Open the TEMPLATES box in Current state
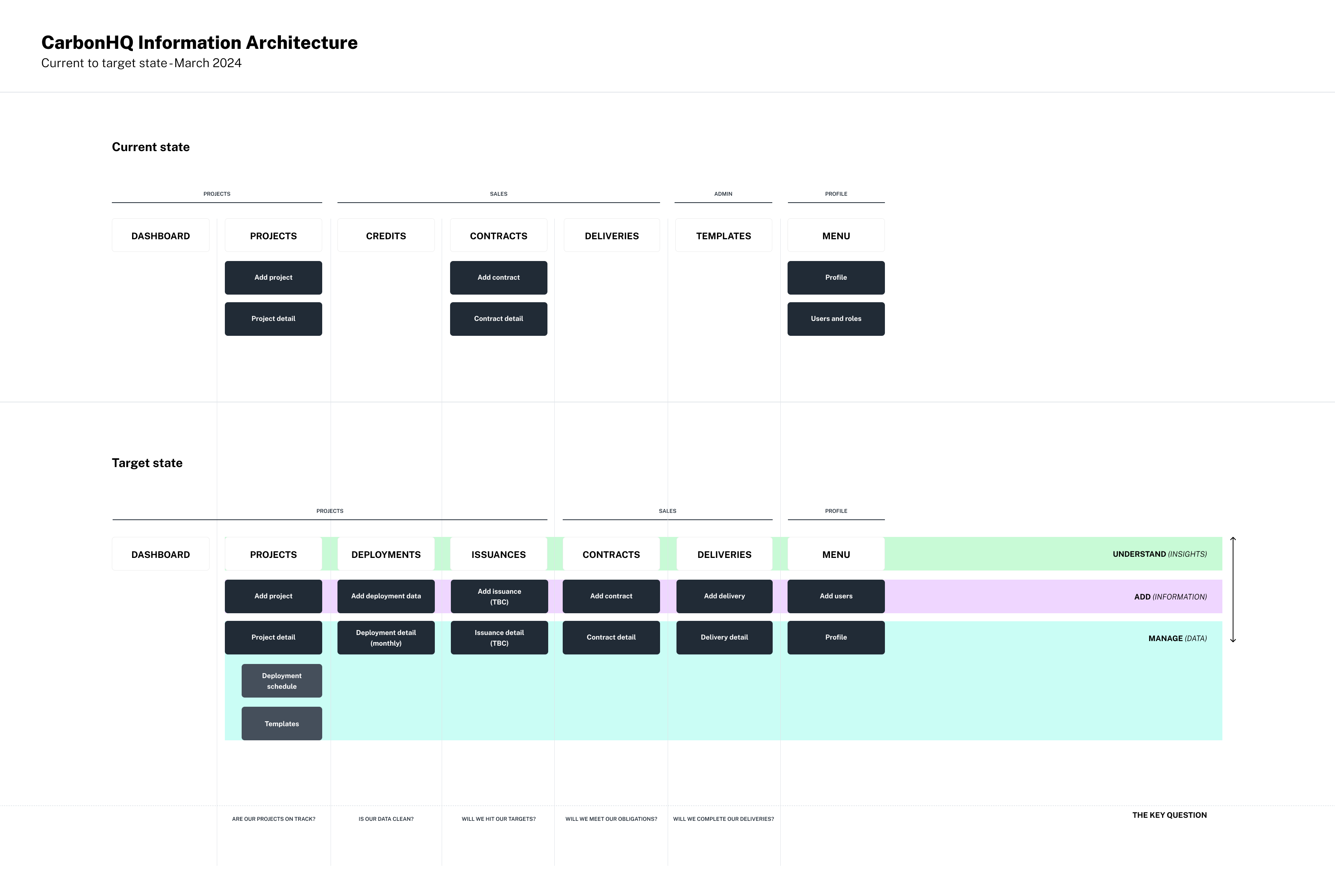 tap(723, 235)
